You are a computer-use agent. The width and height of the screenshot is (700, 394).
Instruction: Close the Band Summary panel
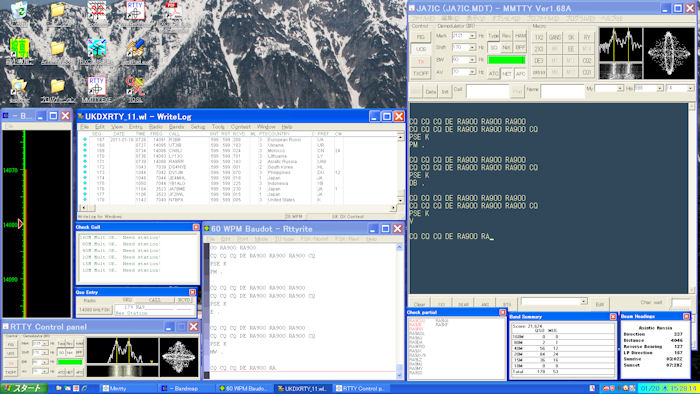(x=613, y=316)
